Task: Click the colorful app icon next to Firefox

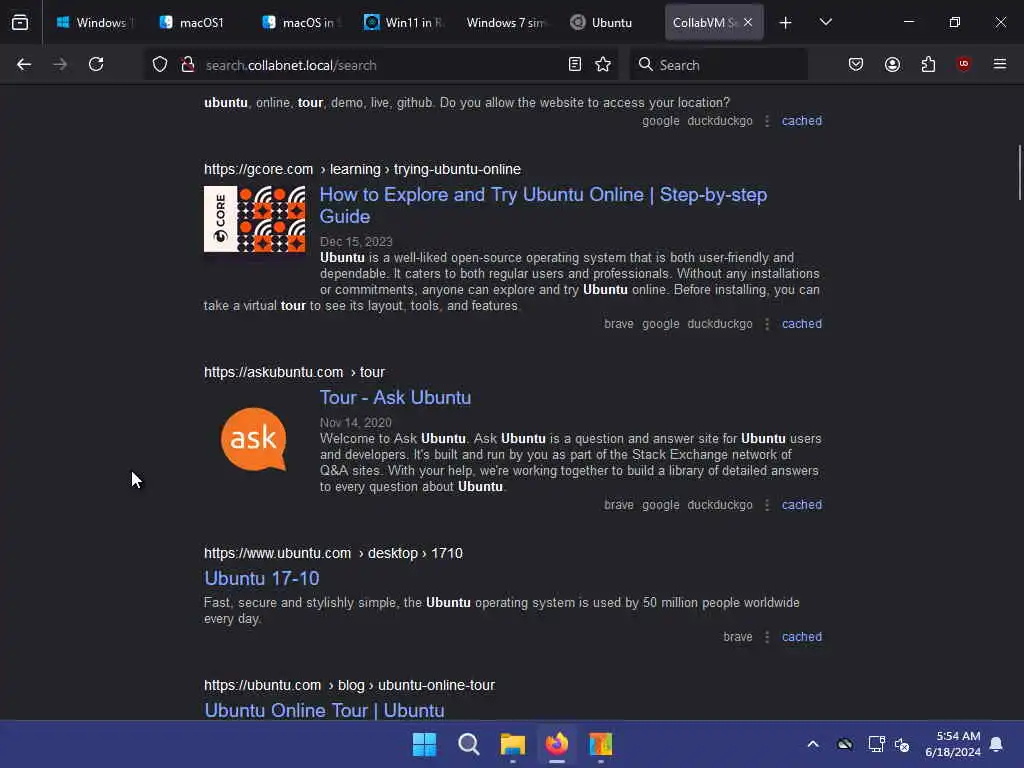Action: coord(601,744)
